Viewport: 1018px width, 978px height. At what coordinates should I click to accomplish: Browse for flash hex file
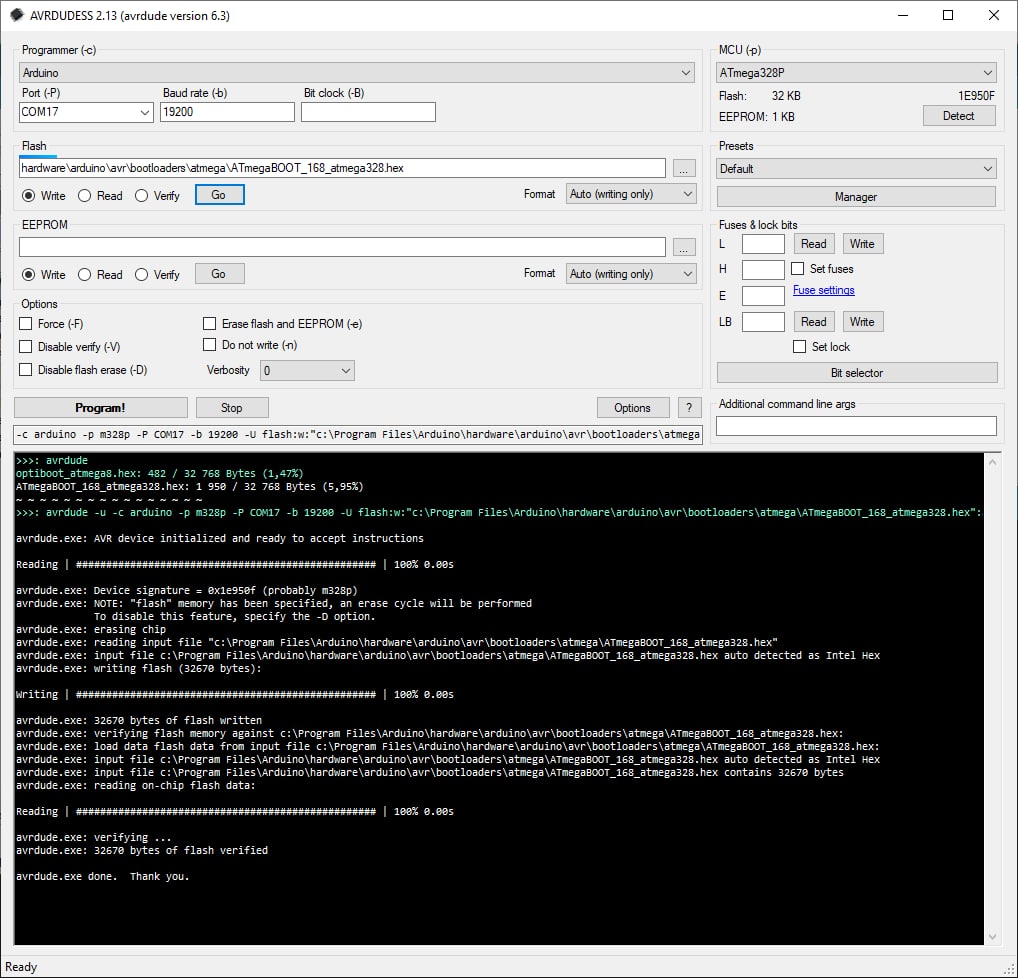(684, 168)
